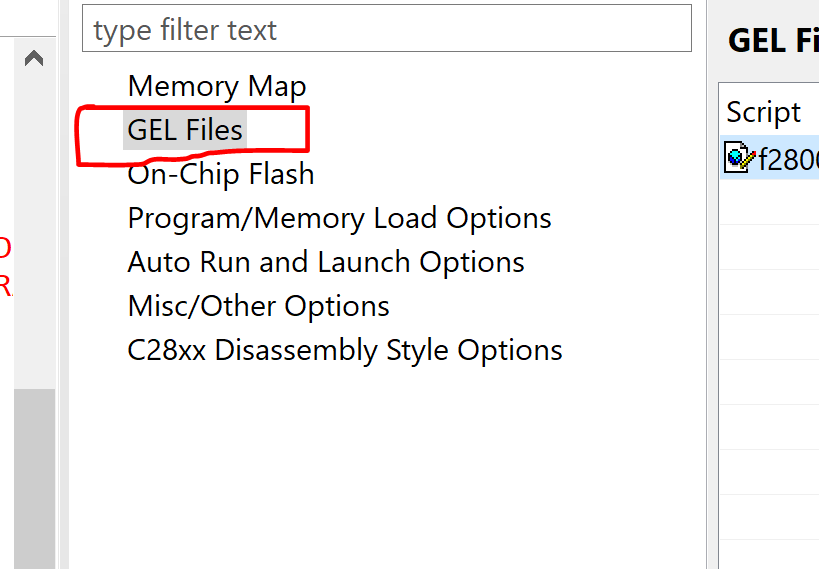Click the GEL Files panel heading
This screenshot has height=569, width=819.
(x=773, y=41)
